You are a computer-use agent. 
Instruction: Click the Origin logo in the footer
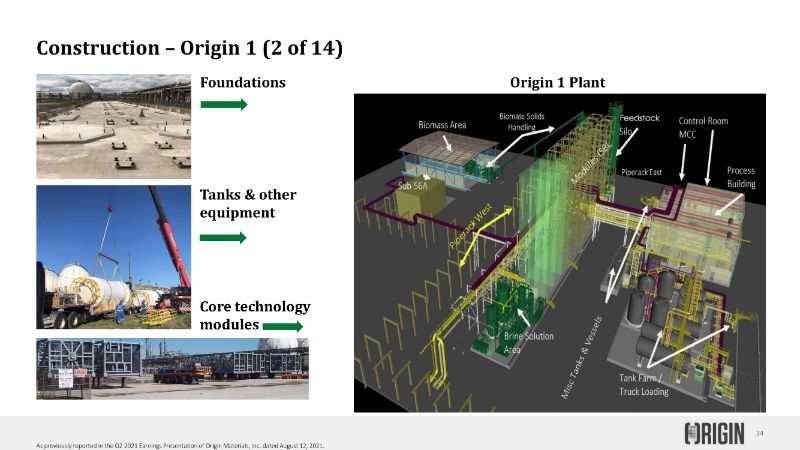715,433
